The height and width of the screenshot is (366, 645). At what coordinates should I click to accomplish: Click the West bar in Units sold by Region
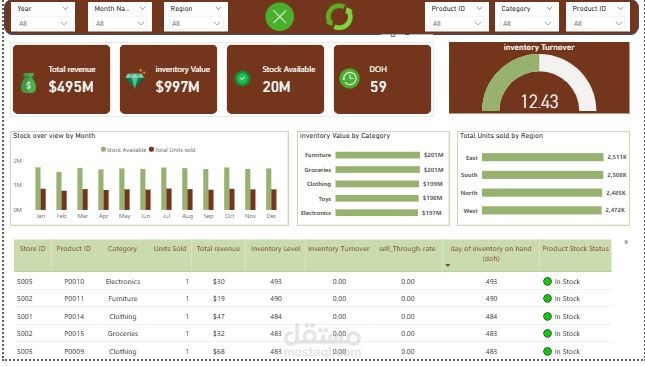click(542, 211)
